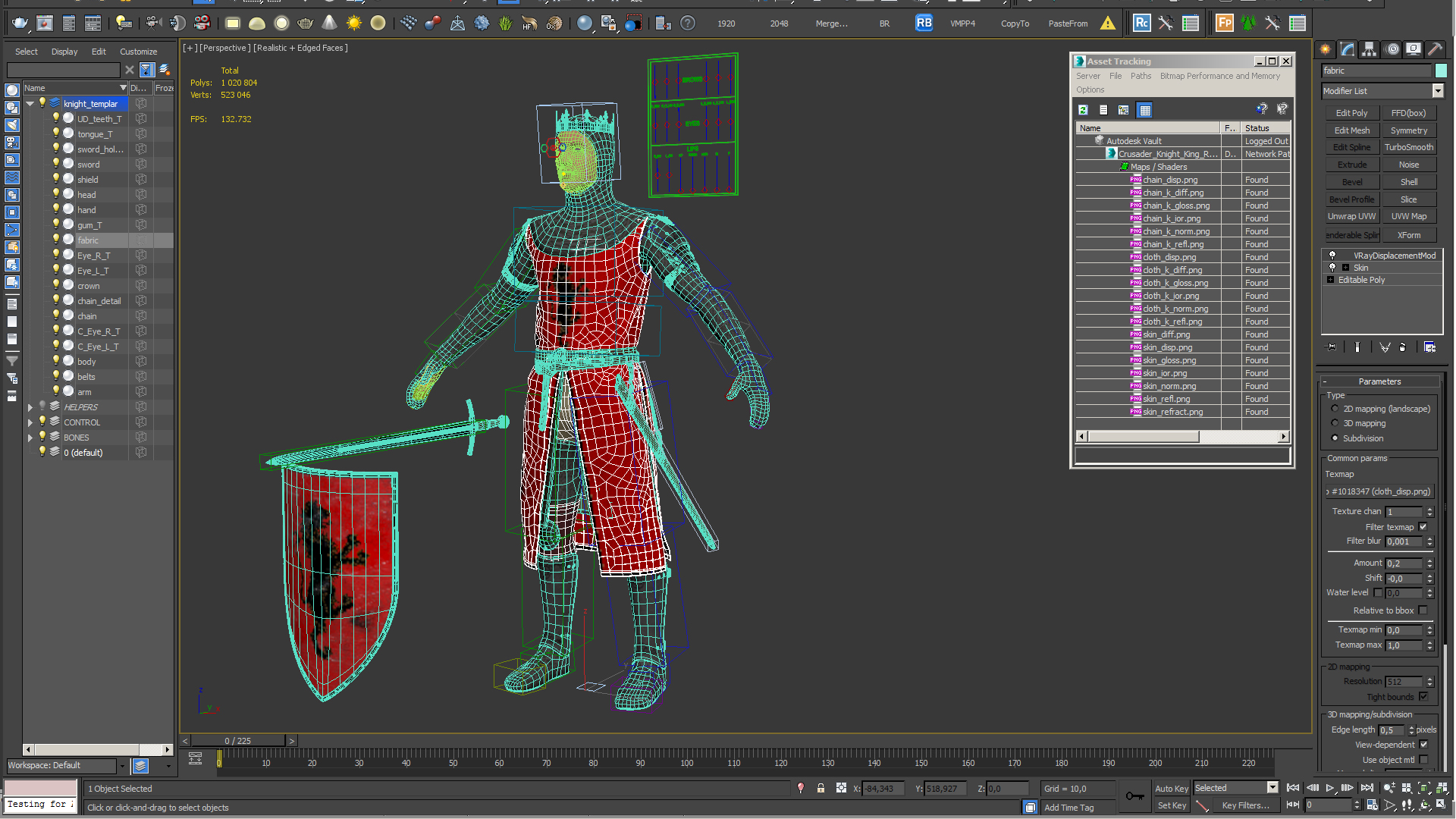Go to the animation start
The image size is (1456, 819).
point(1293,789)
